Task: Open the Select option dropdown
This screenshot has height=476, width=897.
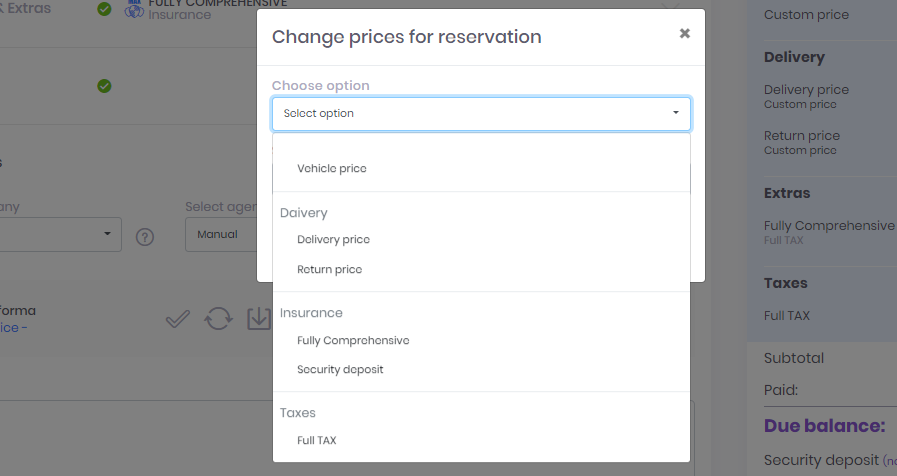Action: pyautogui.click(x=481, y=114)
